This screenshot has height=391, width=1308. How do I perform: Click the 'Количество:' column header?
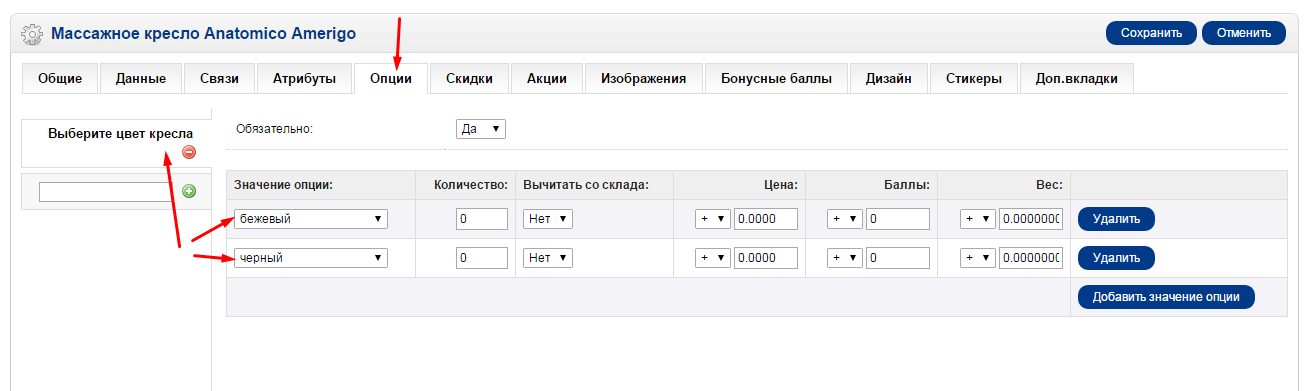tap(471, 185)
